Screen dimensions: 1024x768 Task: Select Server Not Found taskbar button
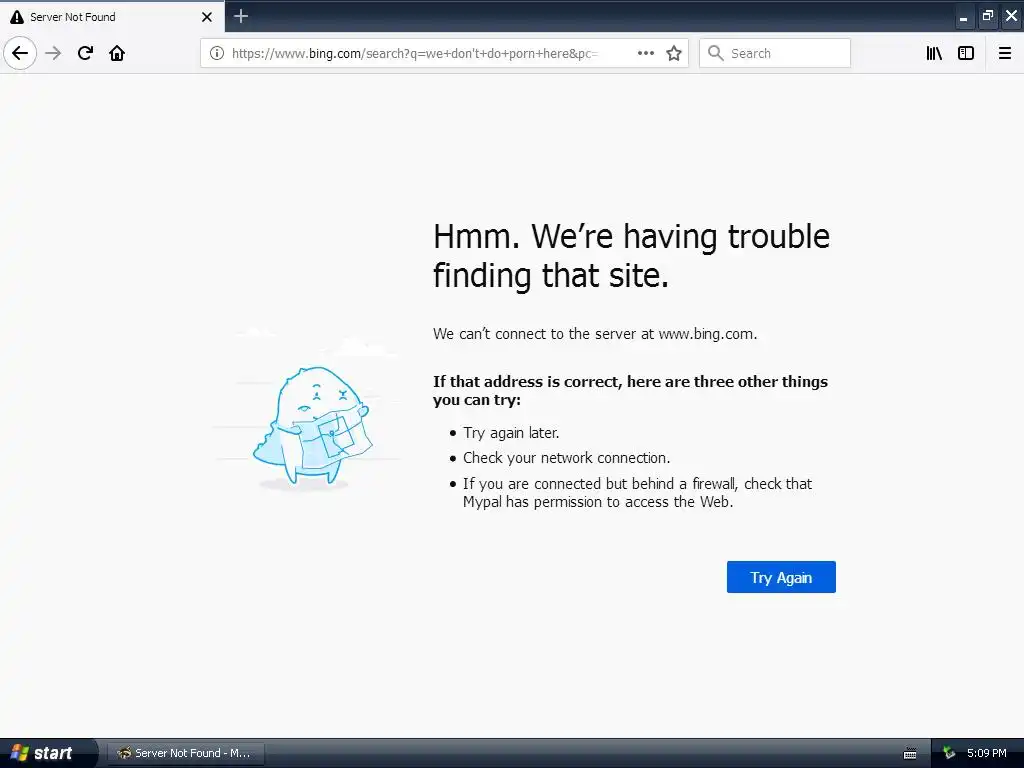click(x=185, y=753)
